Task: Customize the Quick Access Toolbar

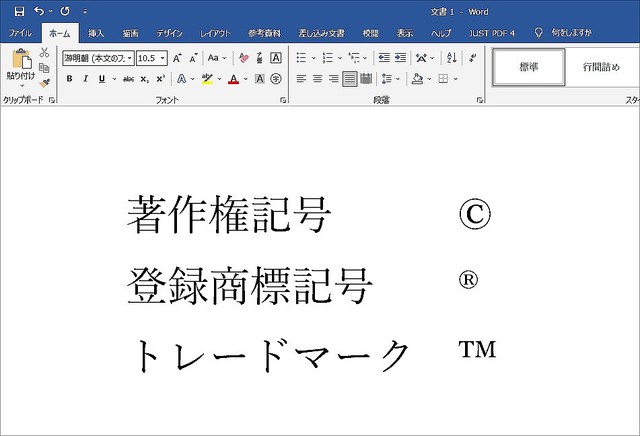Action: 85,11
